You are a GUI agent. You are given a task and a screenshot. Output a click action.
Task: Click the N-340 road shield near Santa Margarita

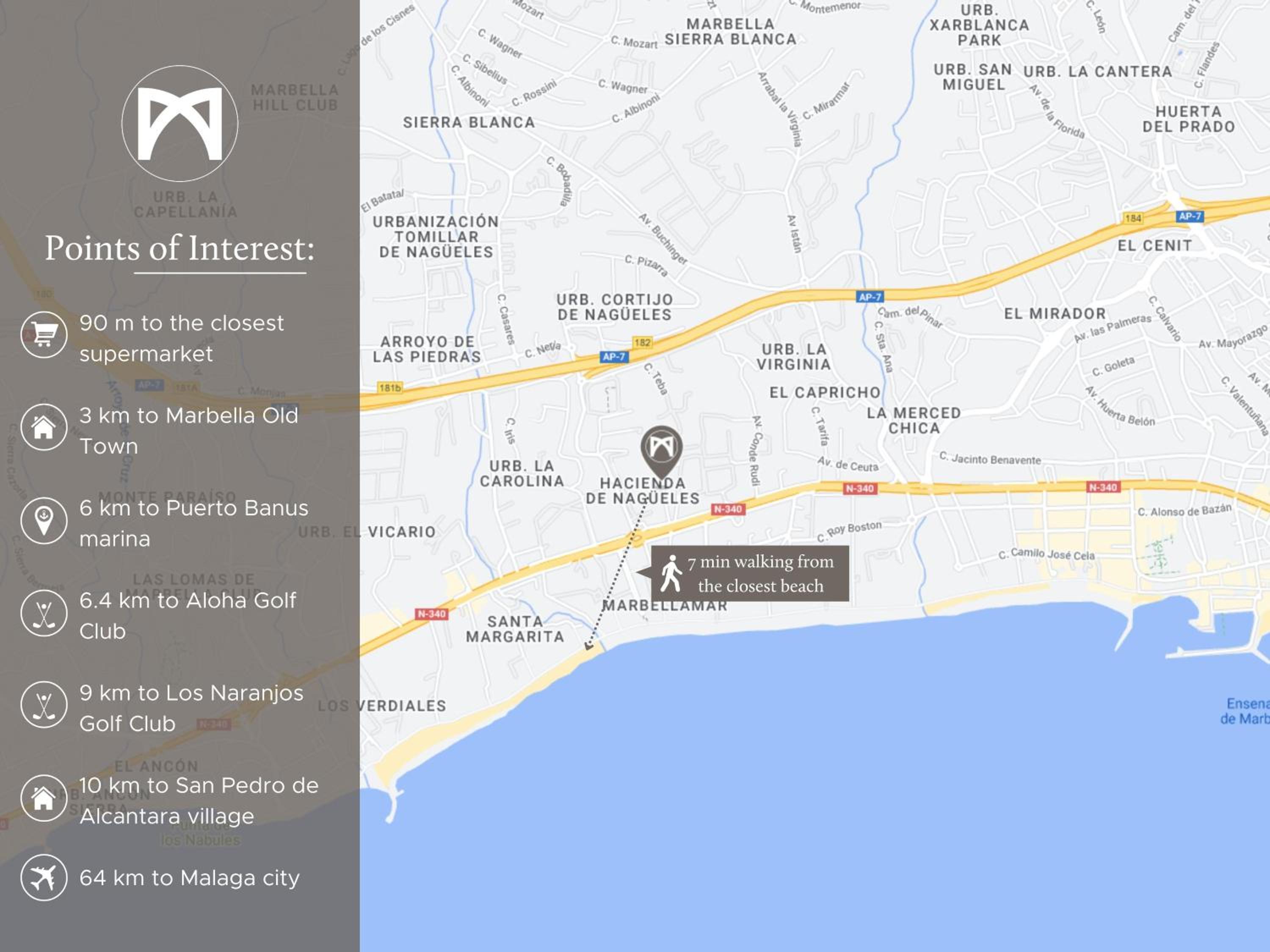[431, 614]
